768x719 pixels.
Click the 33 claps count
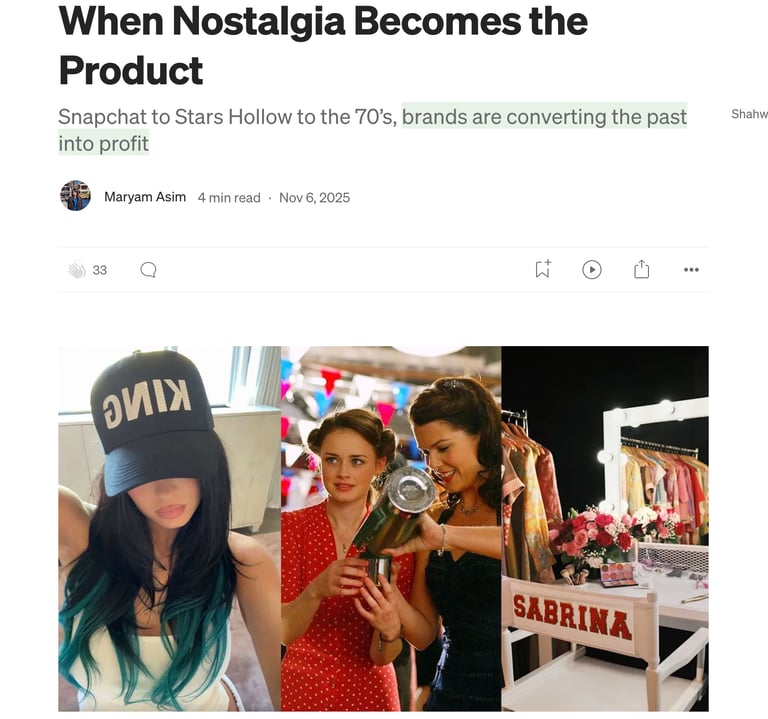99,270
